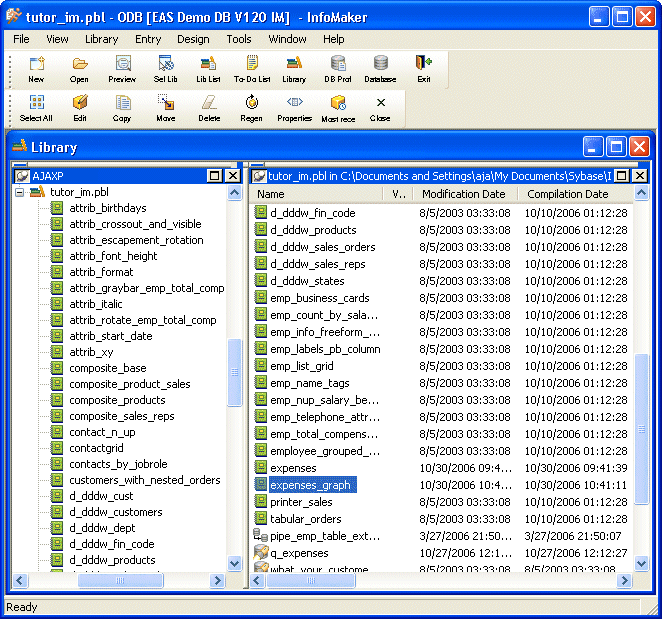Open the DB Prof tool
The width and height of the screenshot is (662, 619).
(x=338, y=69)
